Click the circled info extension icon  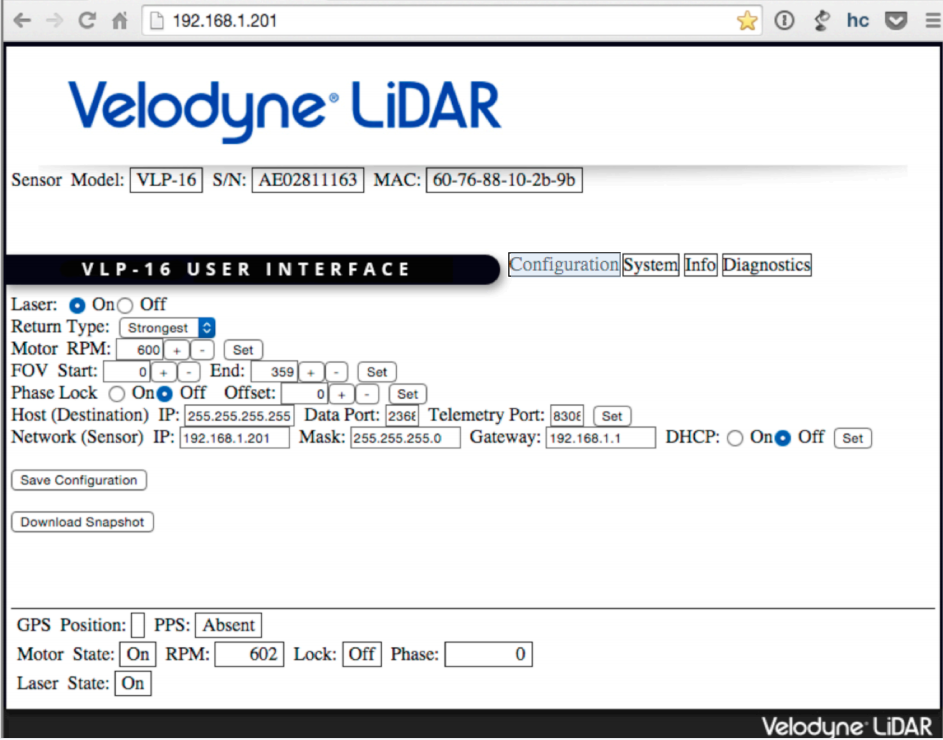coord(784,20)
